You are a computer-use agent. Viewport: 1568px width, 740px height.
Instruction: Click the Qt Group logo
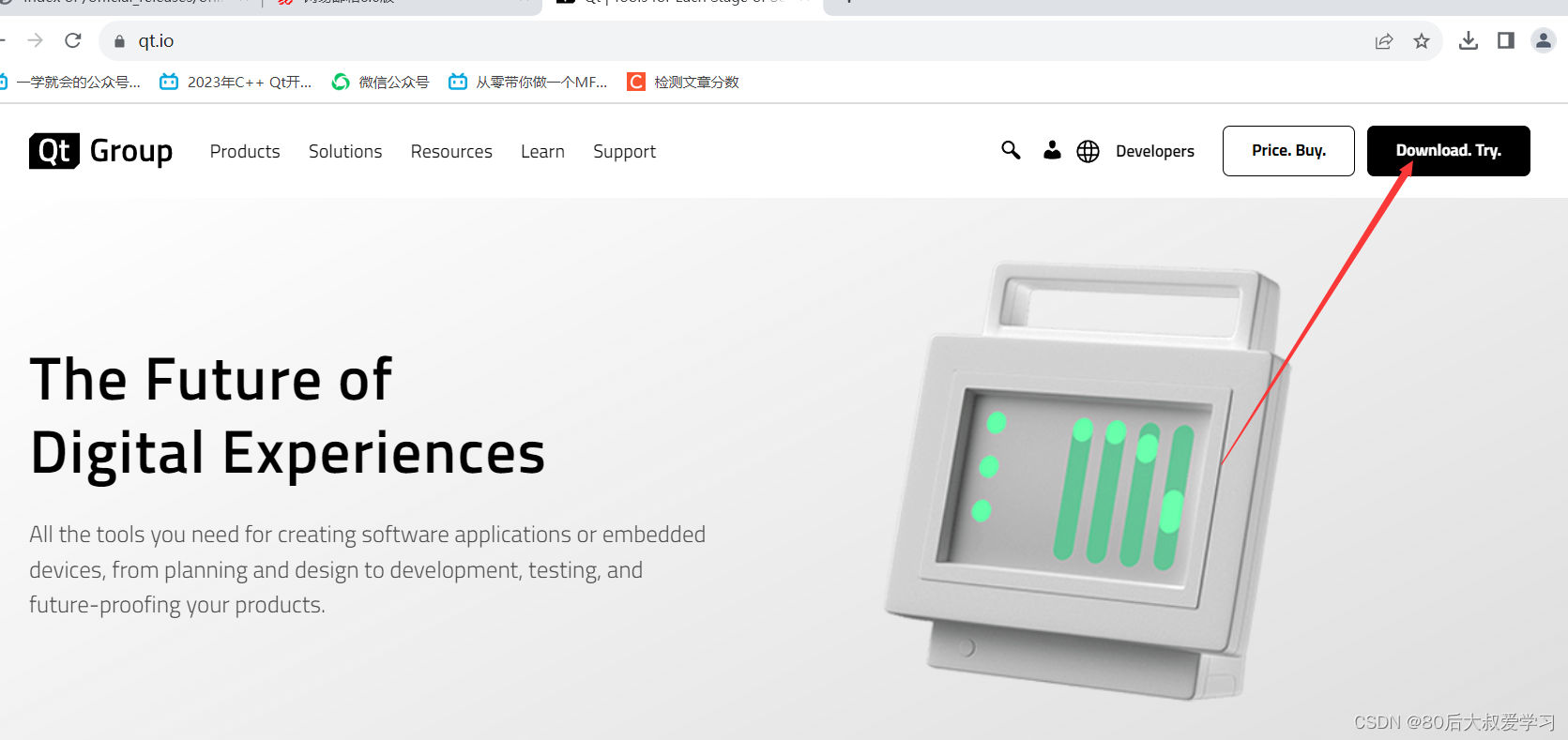[100, 151]
